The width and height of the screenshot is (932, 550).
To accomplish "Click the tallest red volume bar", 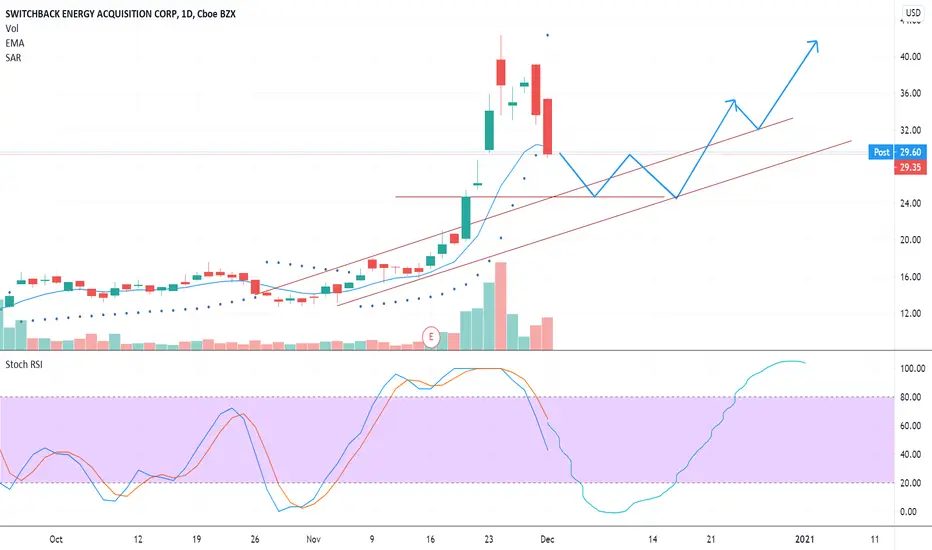I will click(x=500, y=306).
